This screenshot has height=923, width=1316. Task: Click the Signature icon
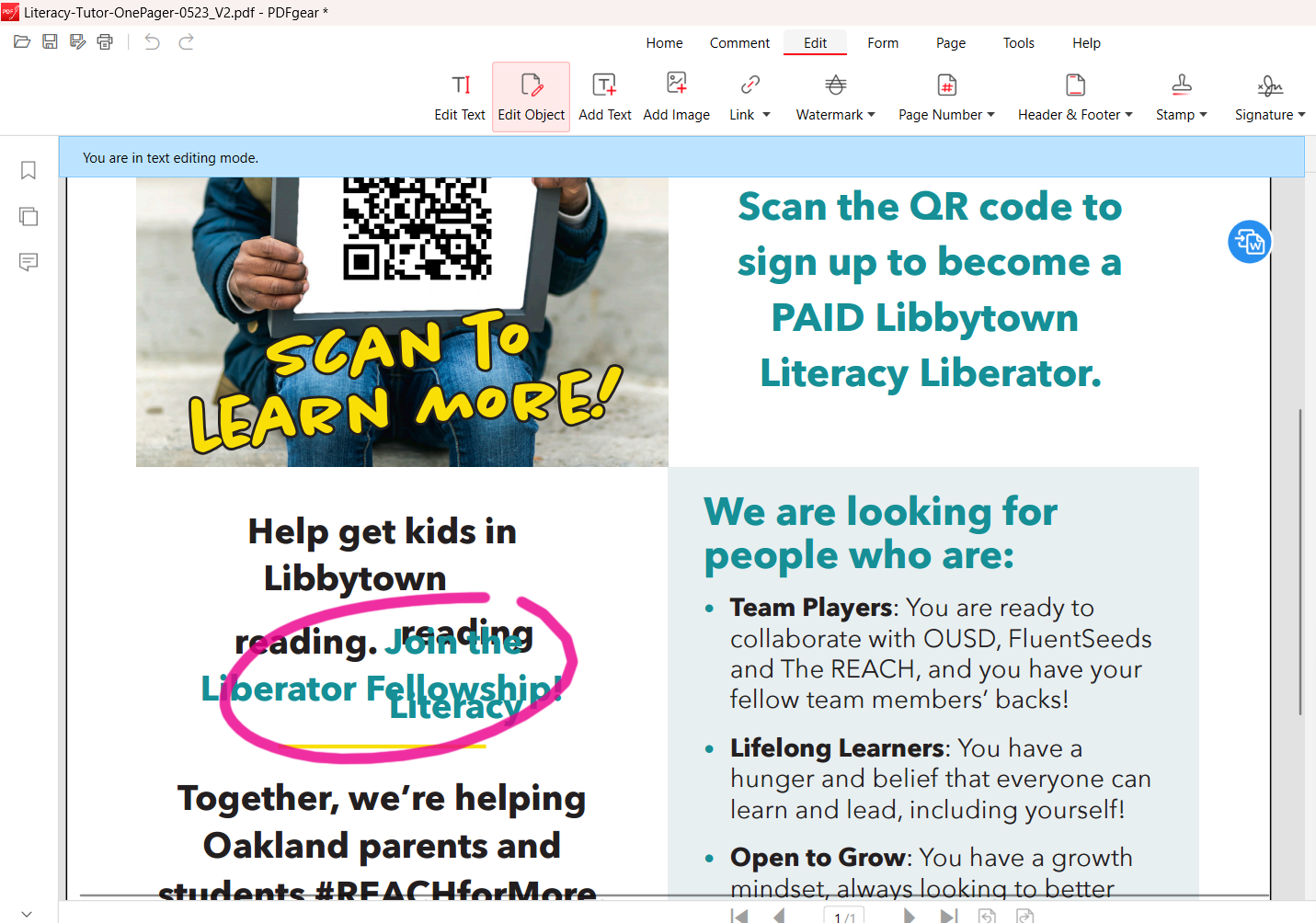(x=1270, y=85)
